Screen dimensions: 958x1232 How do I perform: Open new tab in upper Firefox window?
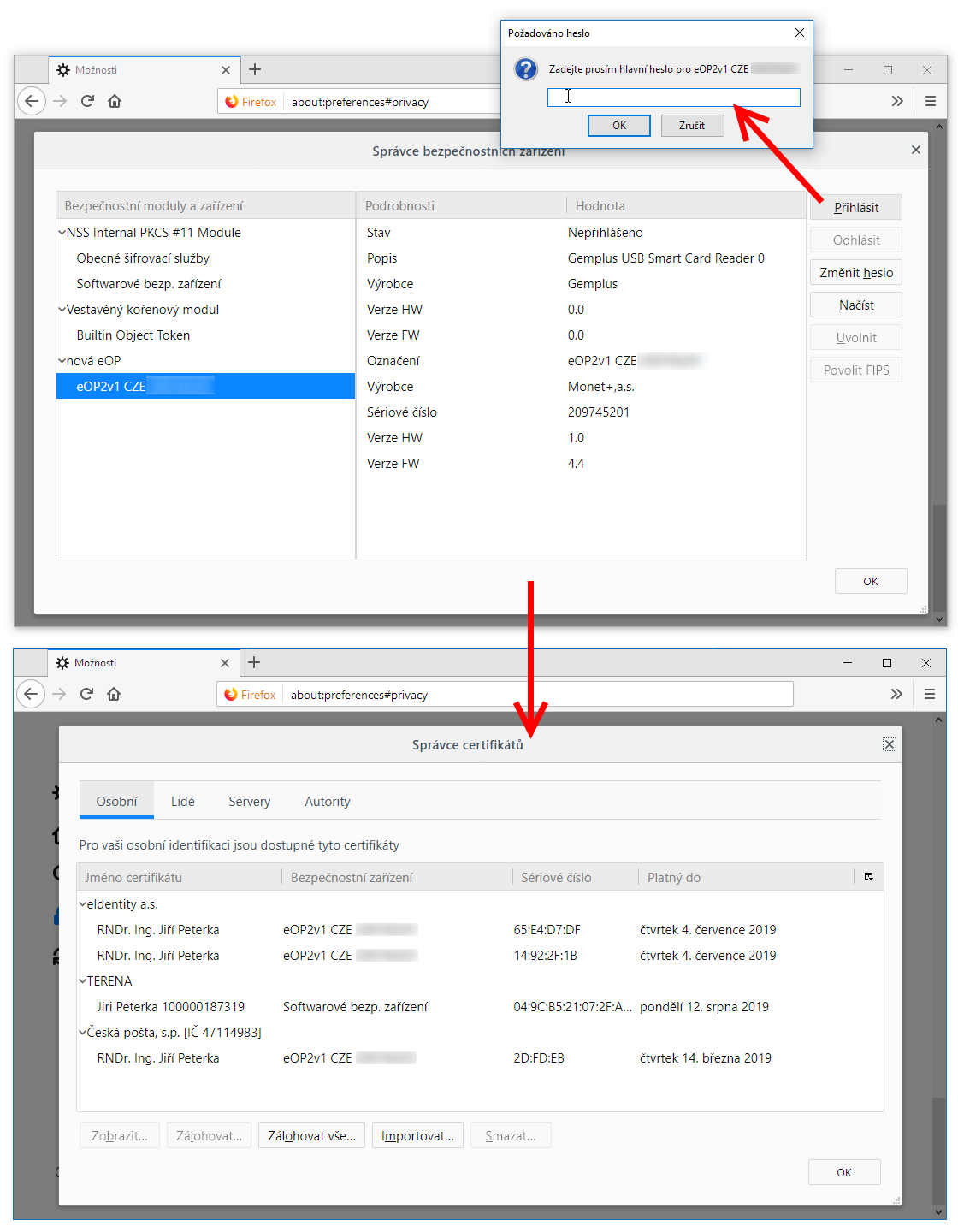pos(255,69)
